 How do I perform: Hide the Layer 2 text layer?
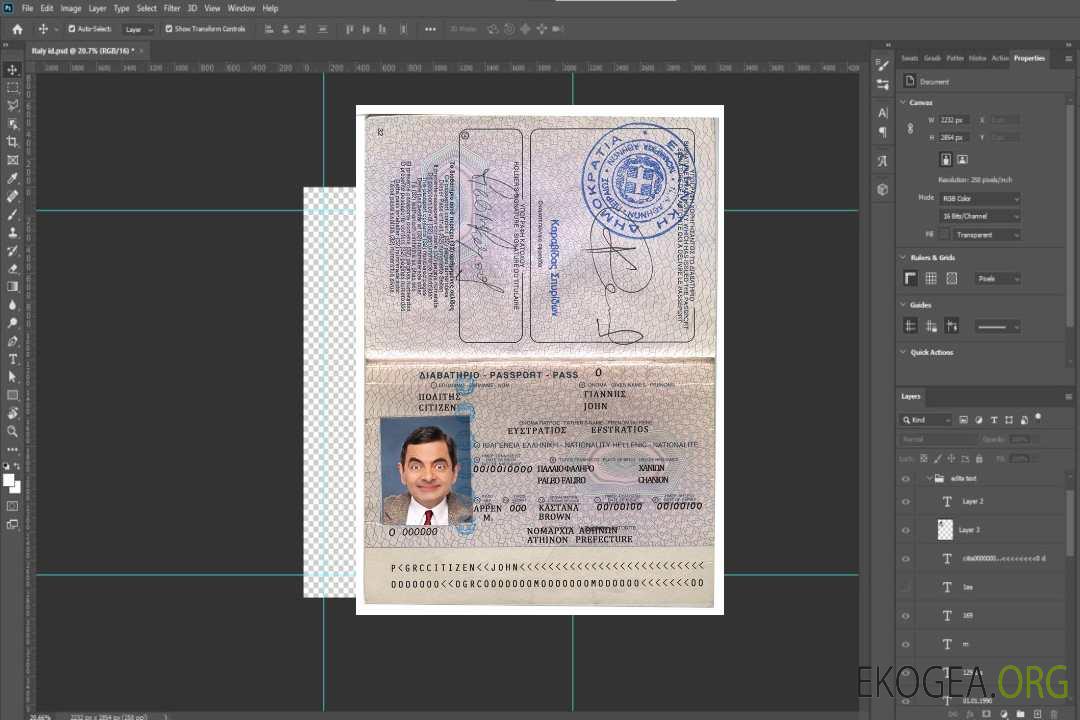pyautogui.click(x=906, y=502)
